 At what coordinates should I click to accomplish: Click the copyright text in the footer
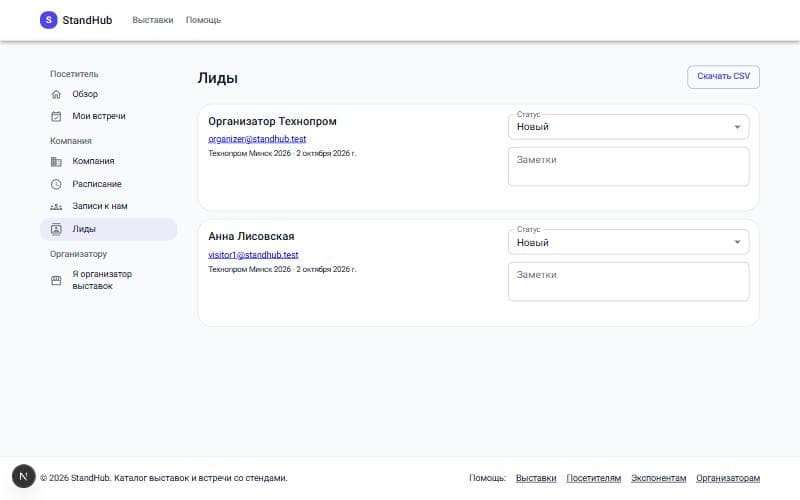click(164, 478)
